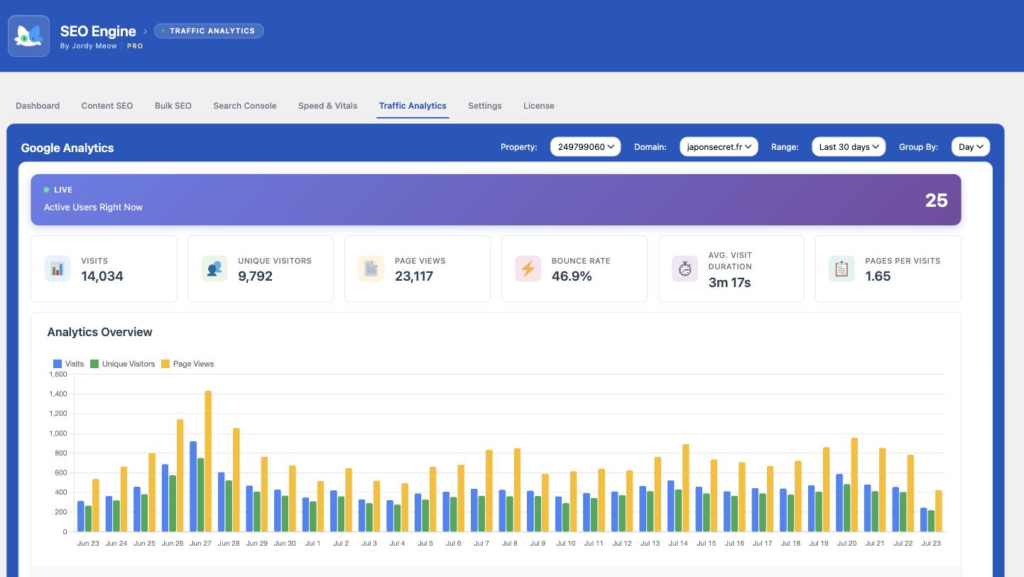Click the tallest Page Views bar on Jun 27
This screenshot has height=577, width=1024.
pos(208,461)
